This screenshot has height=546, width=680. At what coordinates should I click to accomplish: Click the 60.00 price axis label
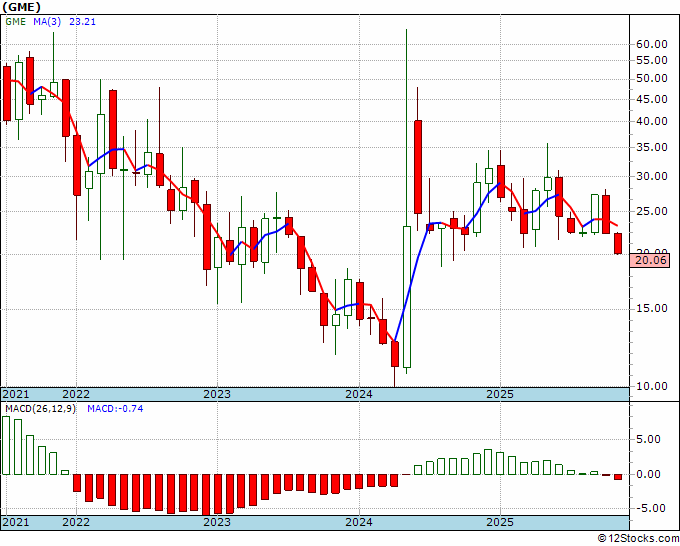[651, 44]
